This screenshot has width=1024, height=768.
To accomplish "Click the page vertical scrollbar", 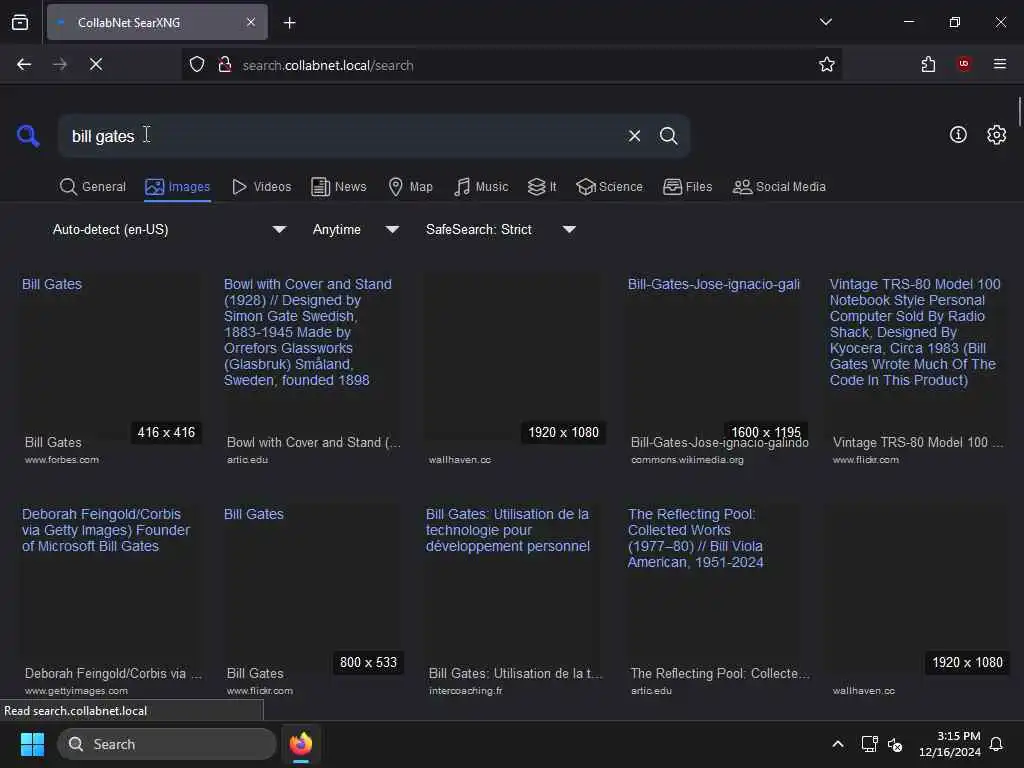I will [x=1019, y=111].
